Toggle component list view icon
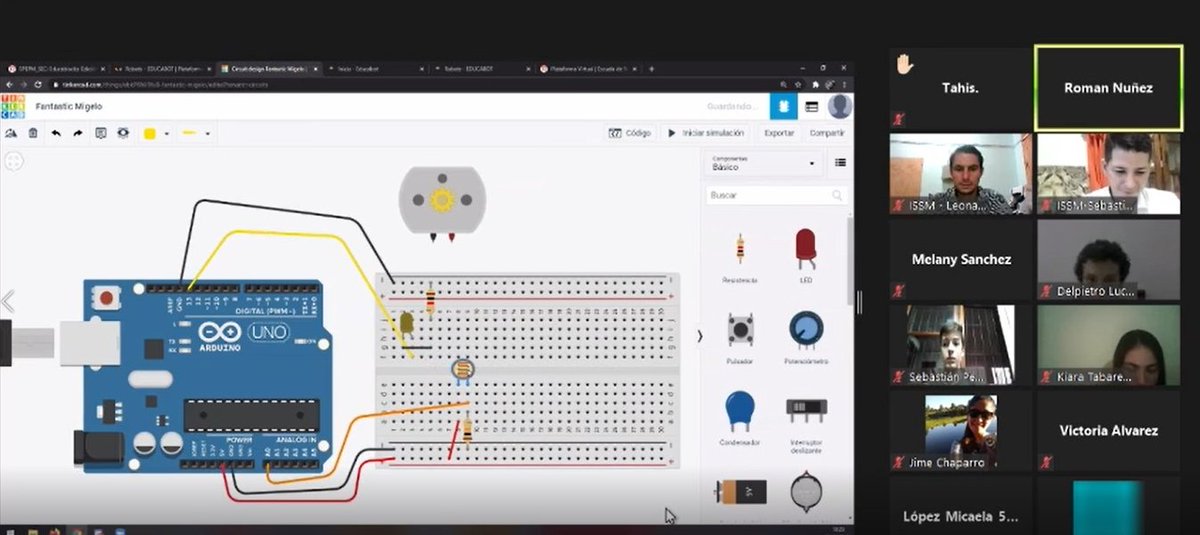The height and width of the screenshot is (535, 1200). tap(840, 163)
